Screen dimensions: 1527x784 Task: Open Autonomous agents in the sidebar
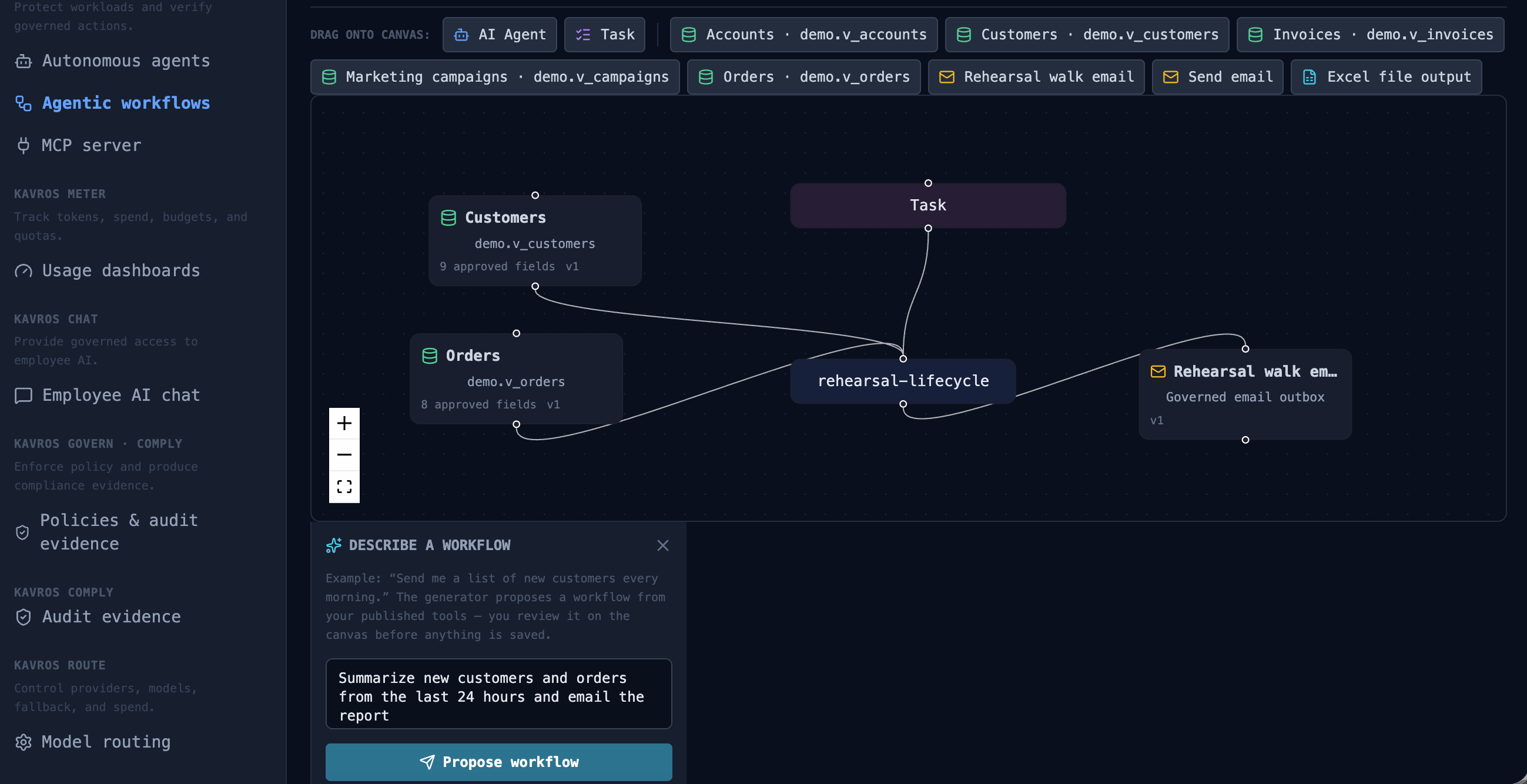[x=113, y=61]
